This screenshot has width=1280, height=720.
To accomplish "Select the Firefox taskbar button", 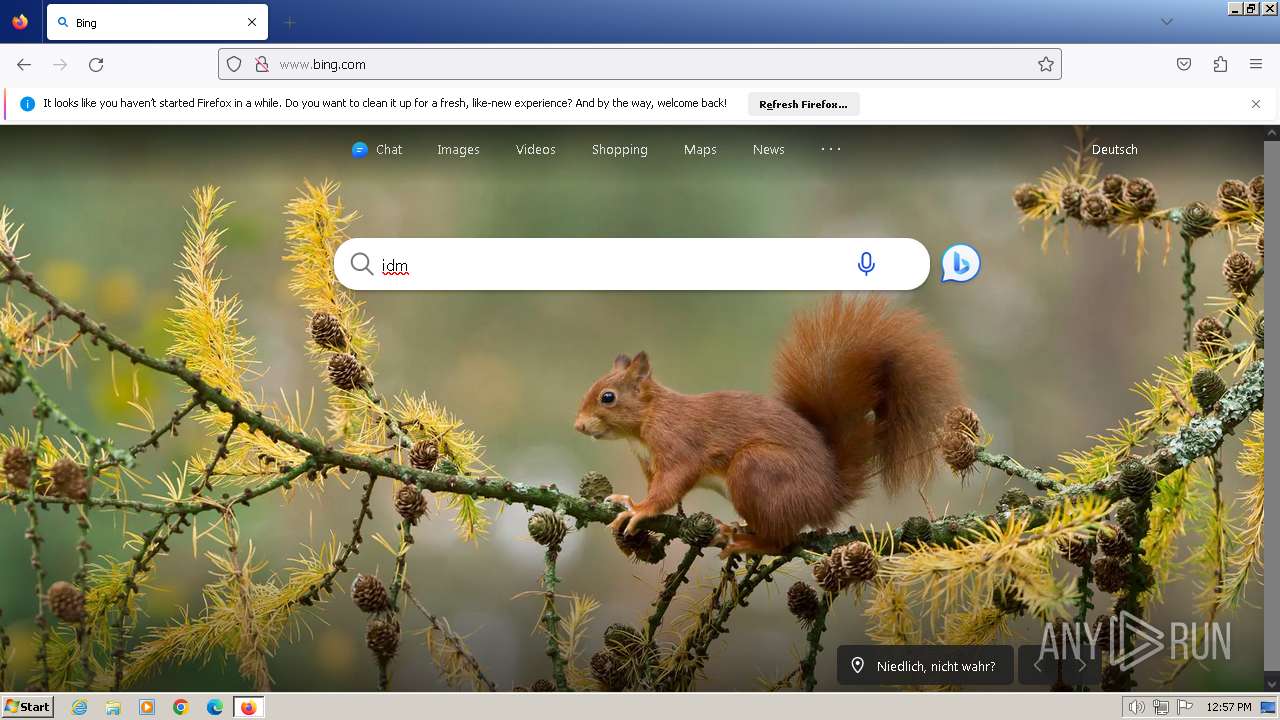I will tap(249, 707).
